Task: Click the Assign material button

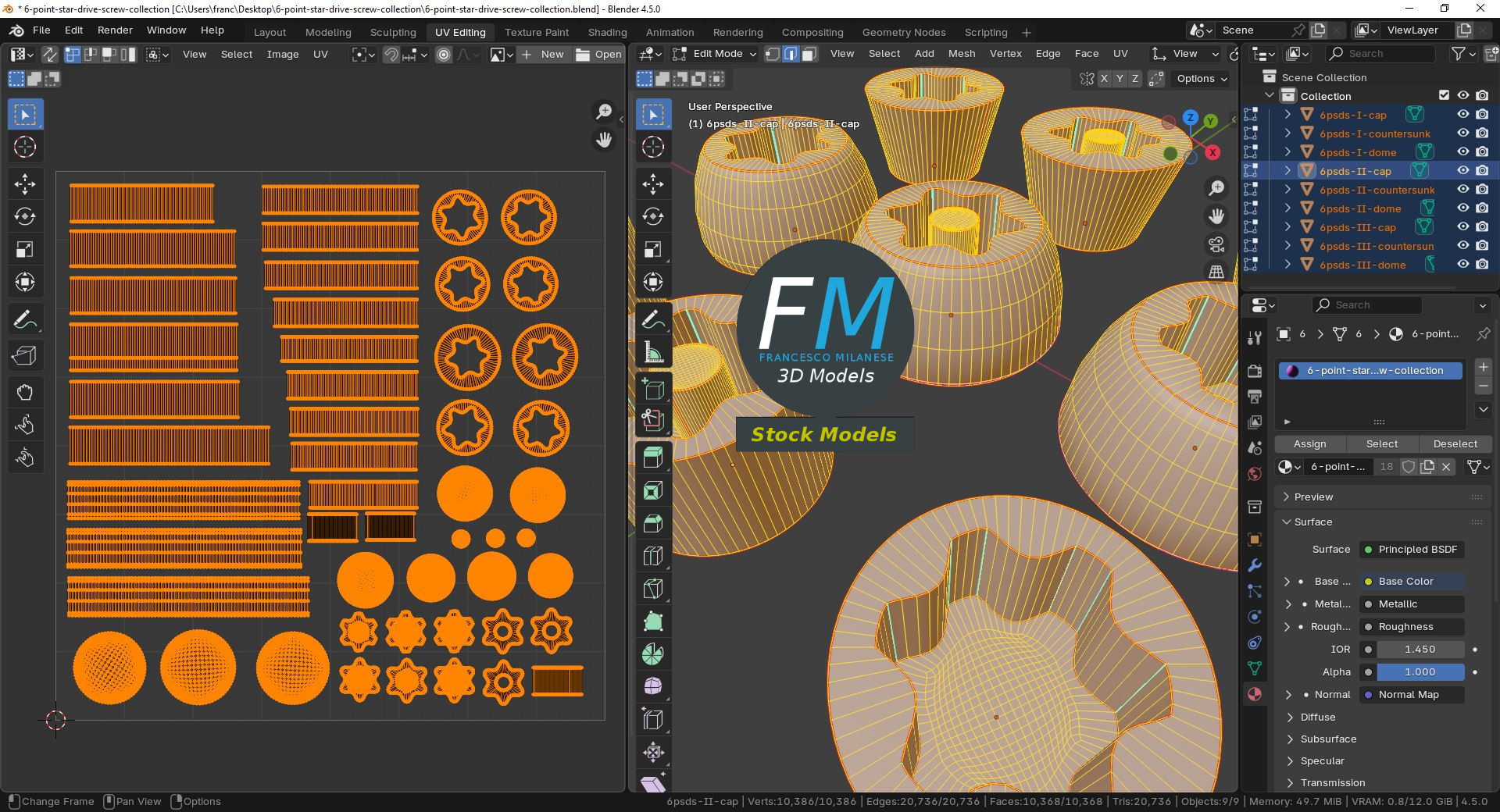Action: (1310, 444)
